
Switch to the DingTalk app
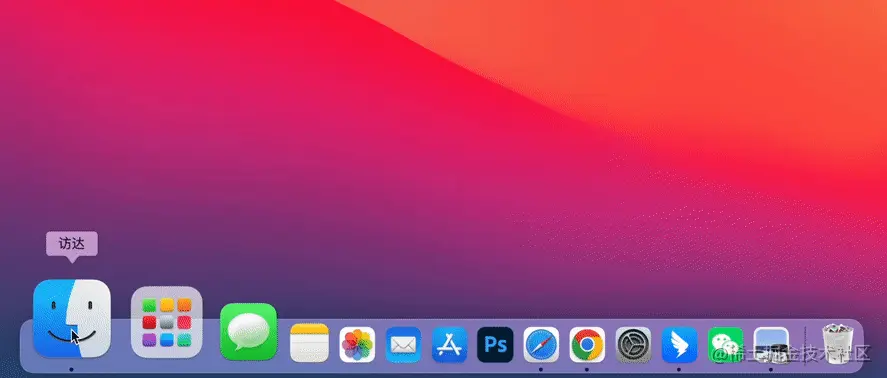tap(679, 345)
